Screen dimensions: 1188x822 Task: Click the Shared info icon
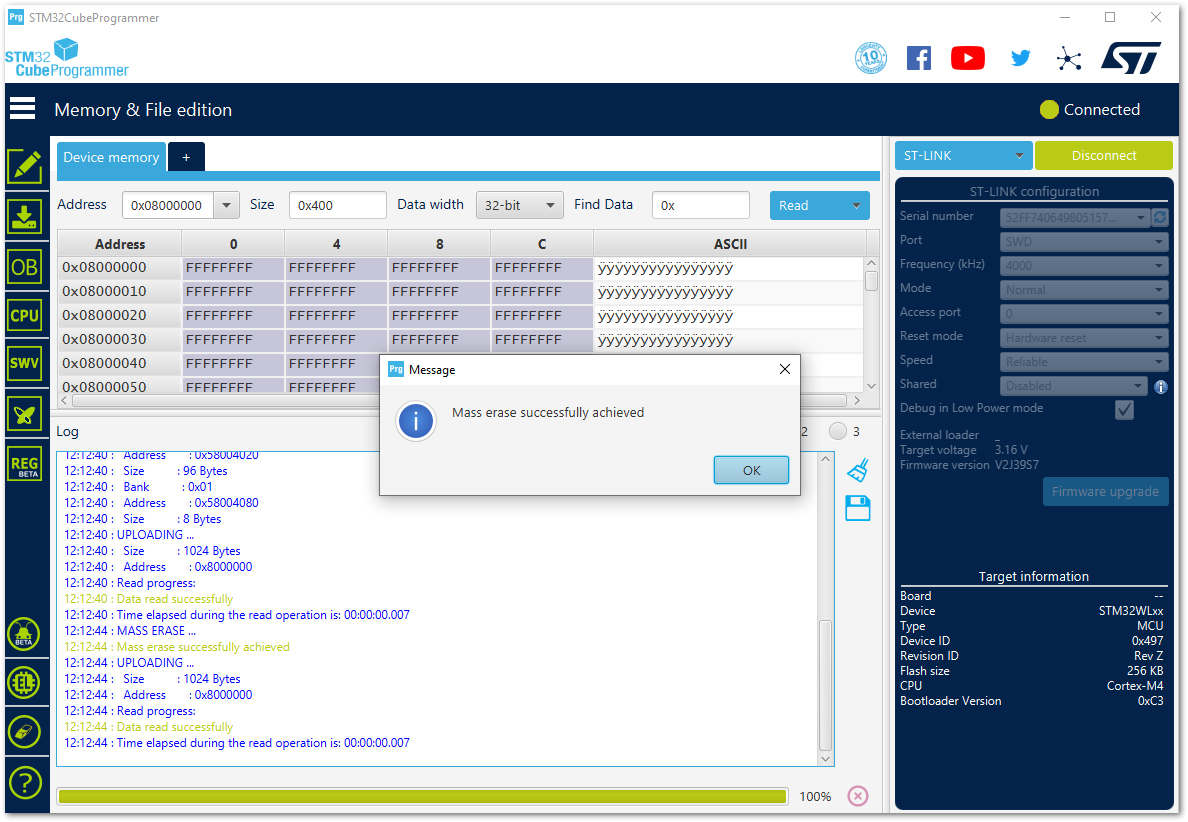pyautogui.click(x=1161, y=387)
